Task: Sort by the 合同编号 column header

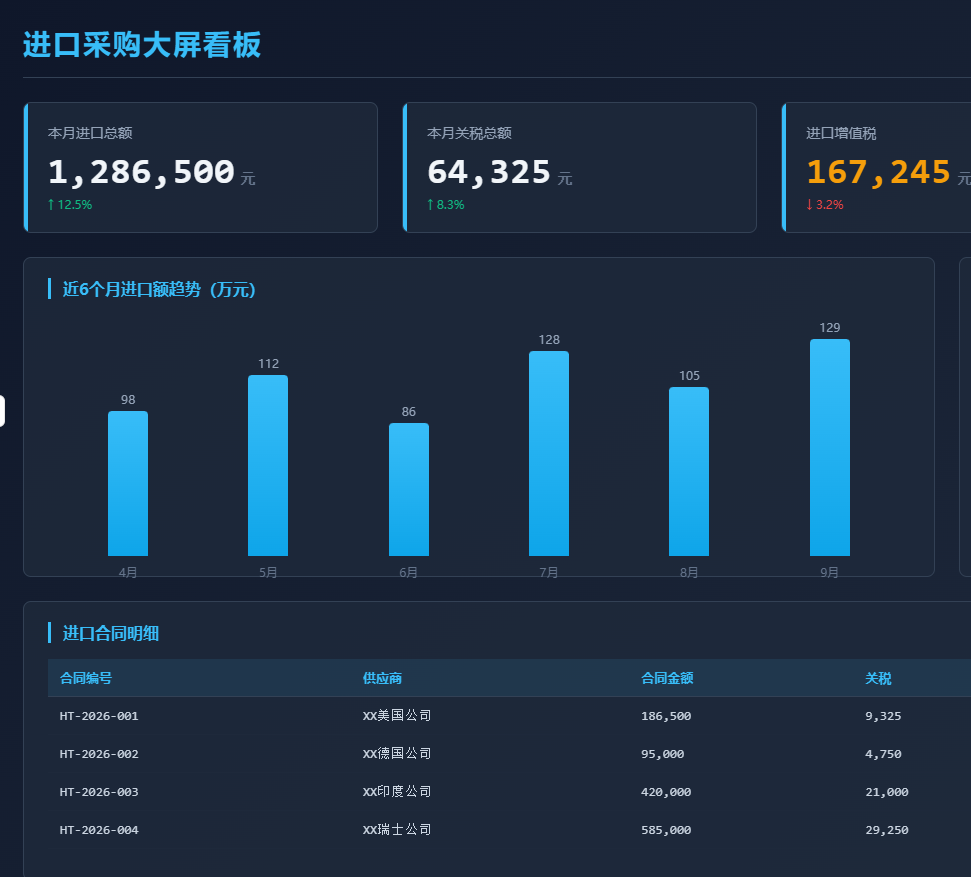Action: [86, 678]
